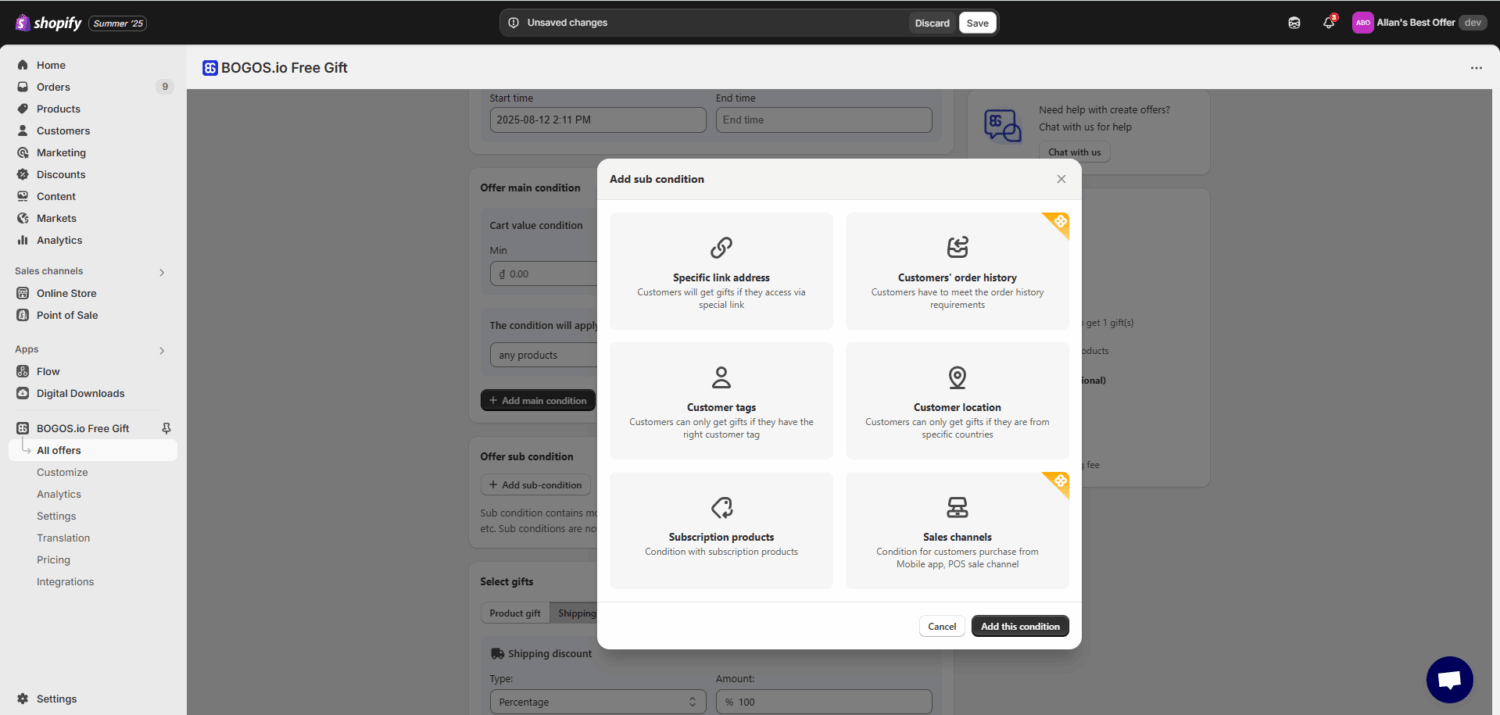This screenshot has height=715, width=1500.
Task: Open BOGOS Settings submenu item
Action: 56,516
